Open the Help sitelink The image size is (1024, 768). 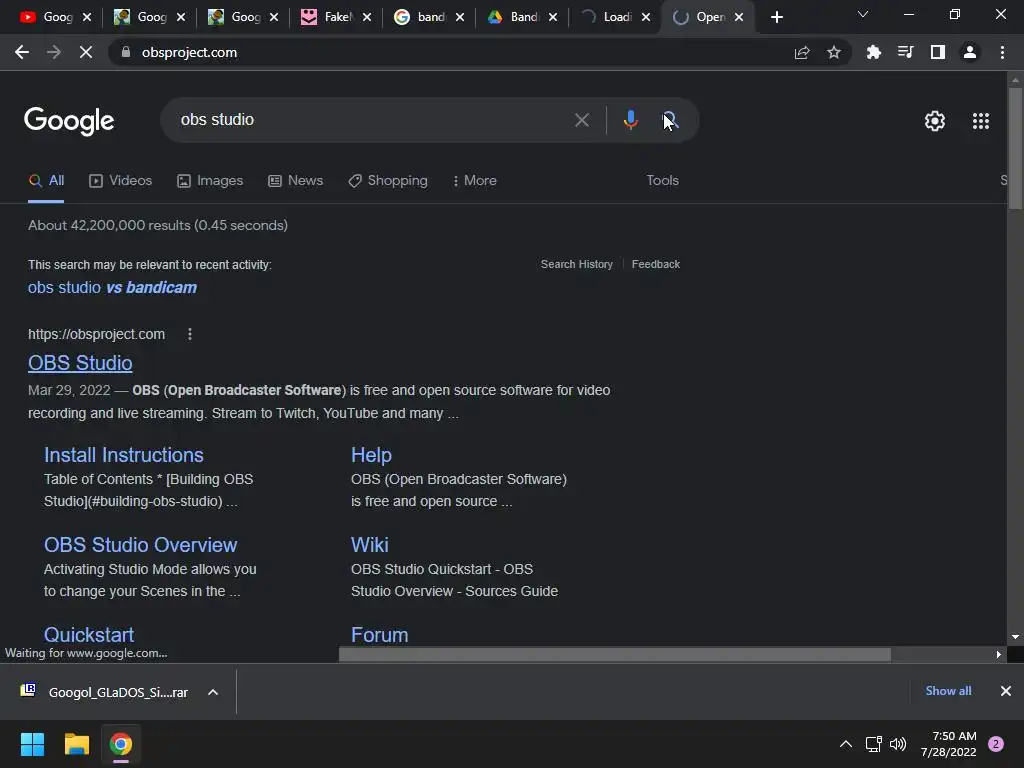(x=371, y=455)
